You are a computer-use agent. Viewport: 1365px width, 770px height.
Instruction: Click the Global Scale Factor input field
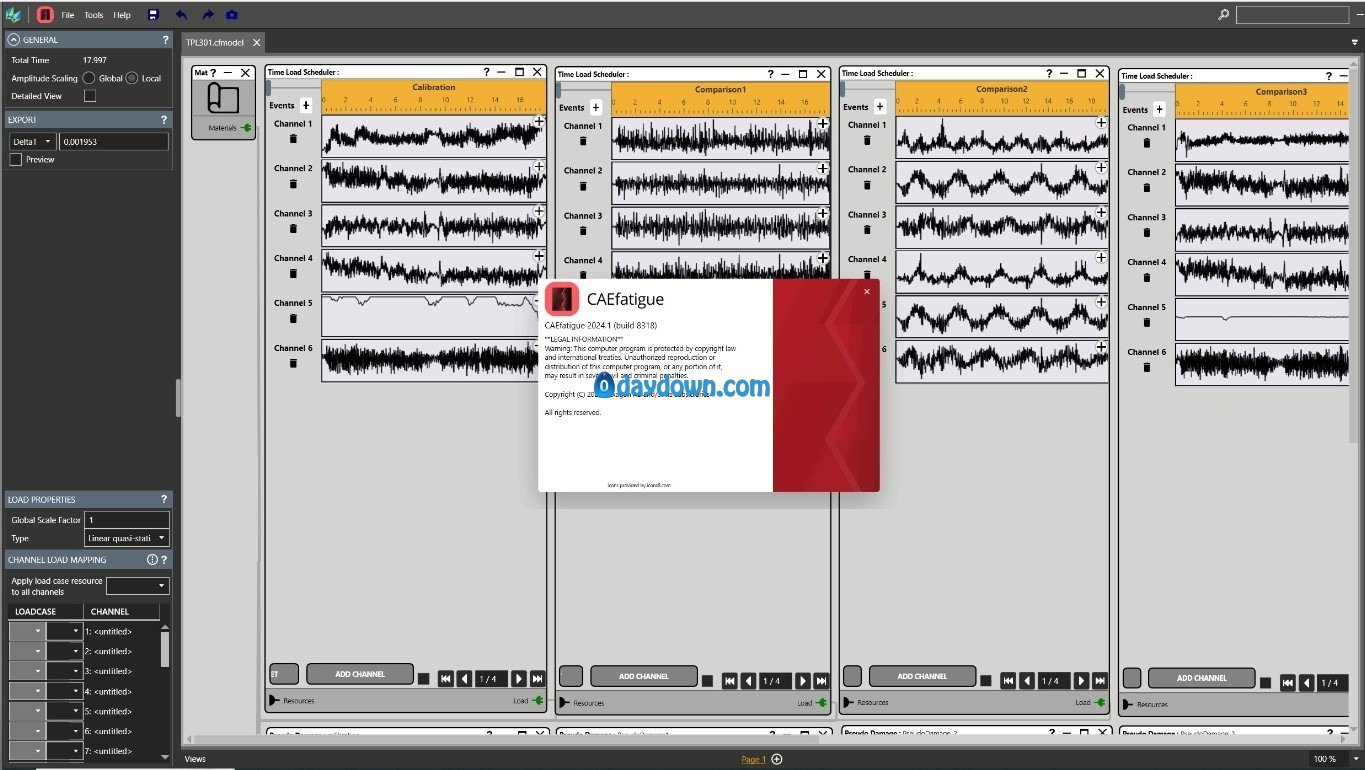[127, 520]
